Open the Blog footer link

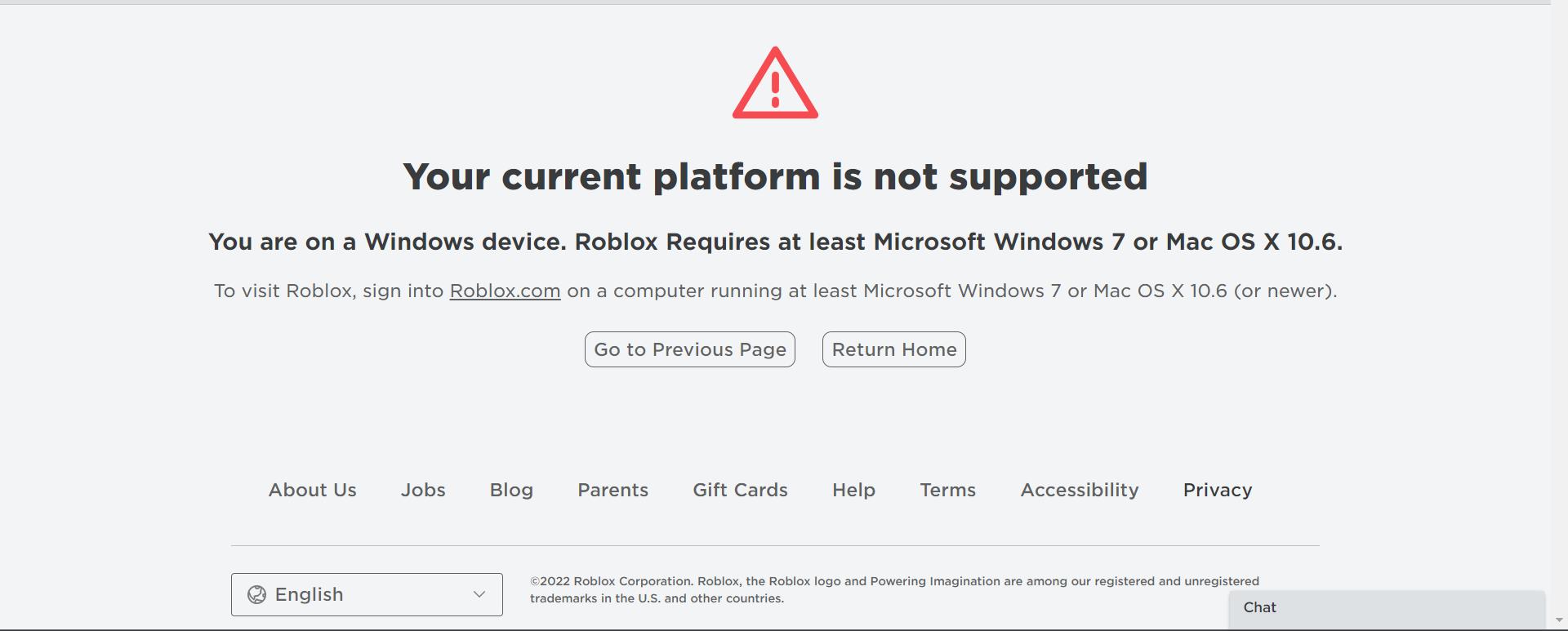(511, 490)
